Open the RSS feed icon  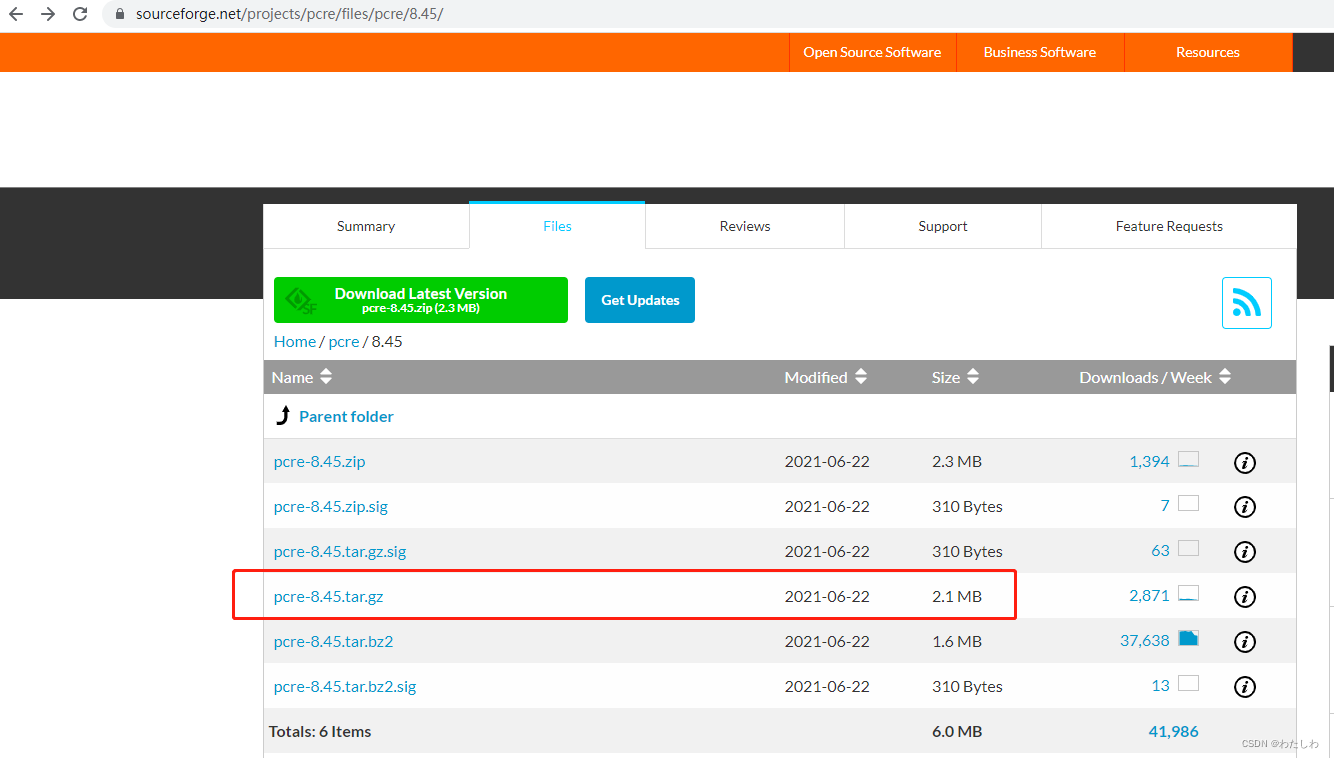point(1247,303)
